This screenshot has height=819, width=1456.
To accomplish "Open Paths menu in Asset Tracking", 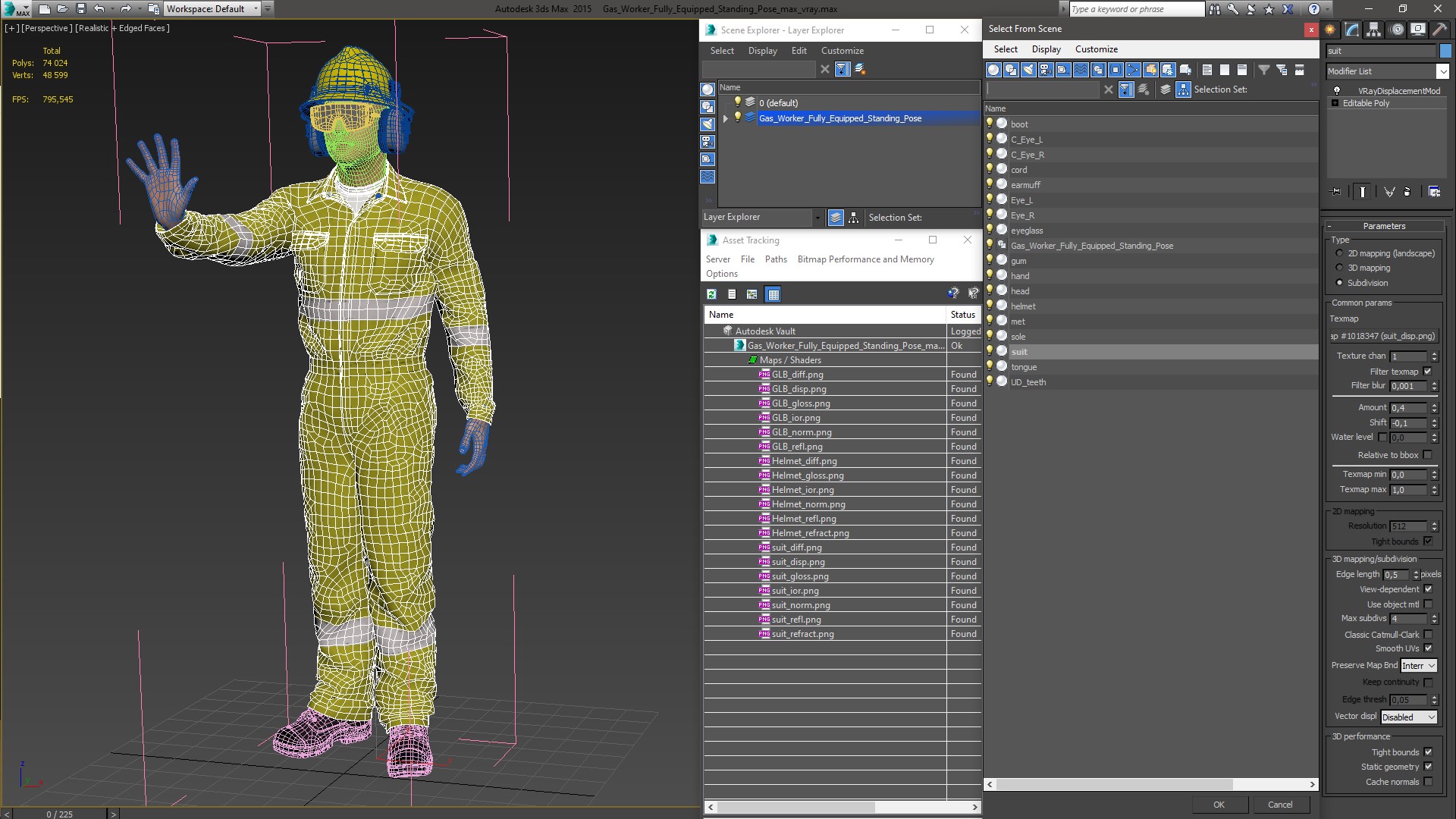I will [776, 259].
